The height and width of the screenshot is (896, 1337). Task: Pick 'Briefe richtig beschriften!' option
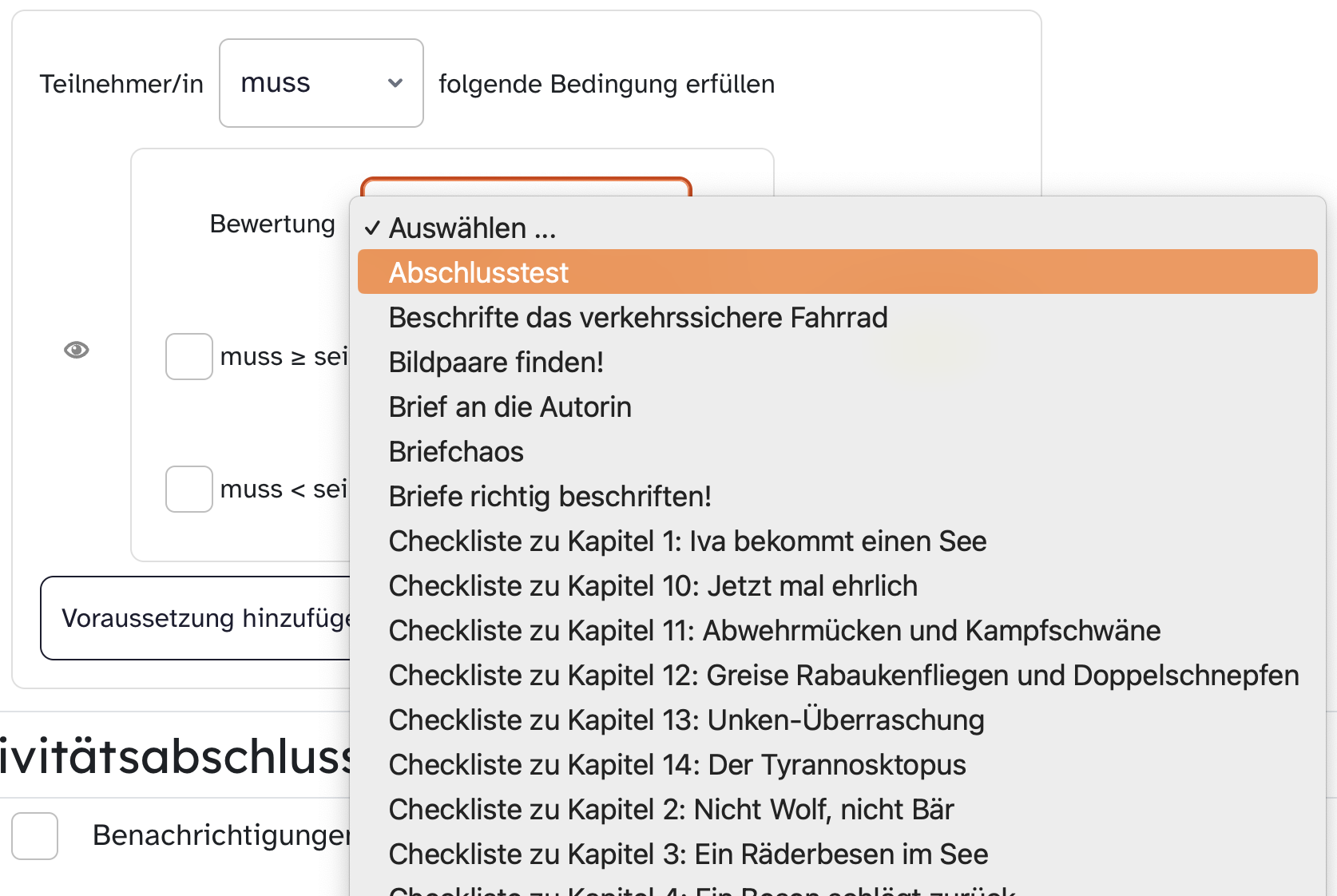[549, 497]
